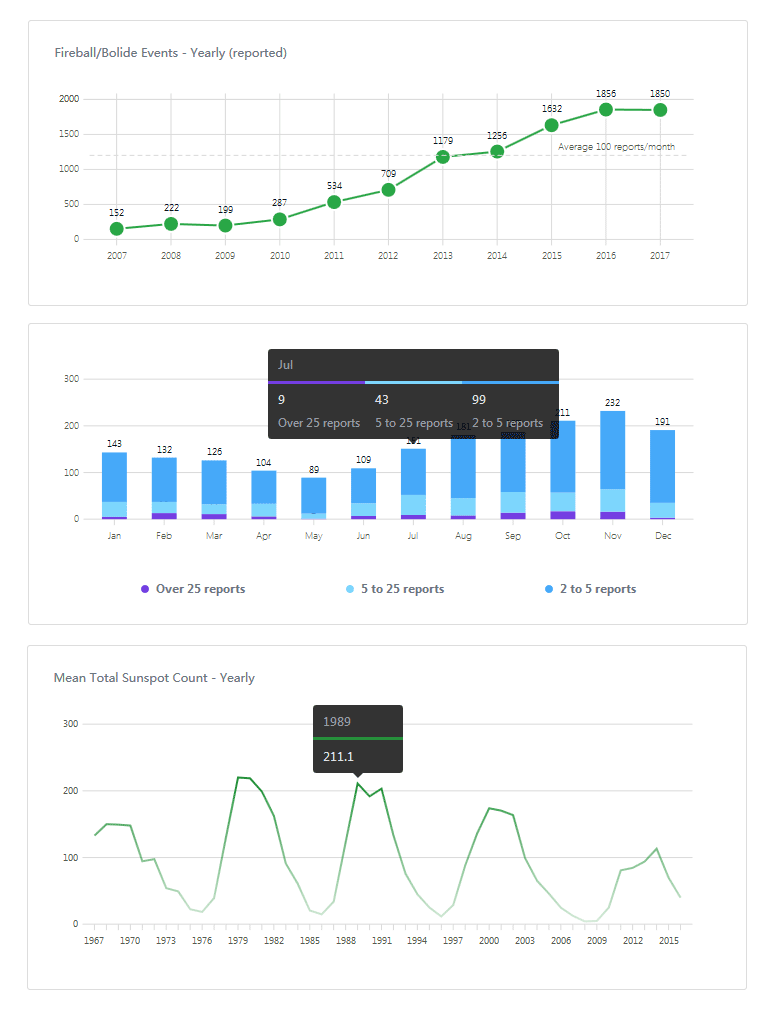Hide the 'Over 25 reports' legend series
776x1014 pixels.
point(200,589)
